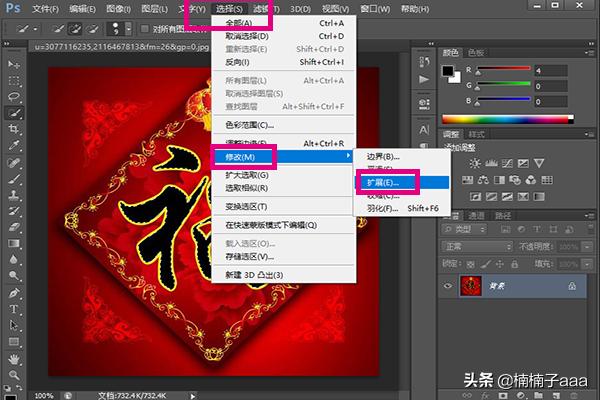Screen dimensions: 600x400
Task: Select the Zoom tool in toolbox
Action: (14, 375)
